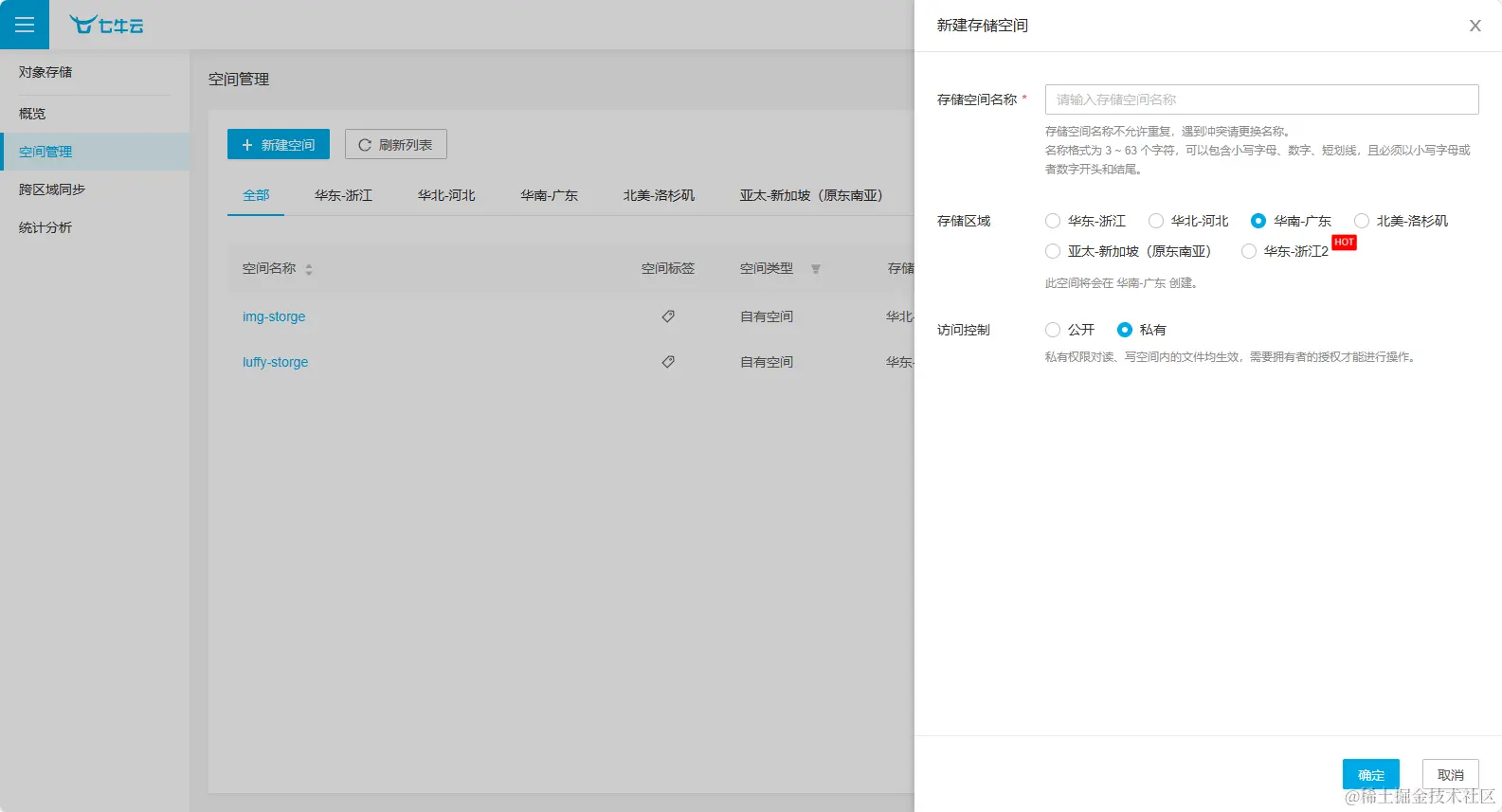Switch to 亚太-新加坡（原东南亚）tab
The width and height of the screenshot is (1502, 812).
(813, 195)
